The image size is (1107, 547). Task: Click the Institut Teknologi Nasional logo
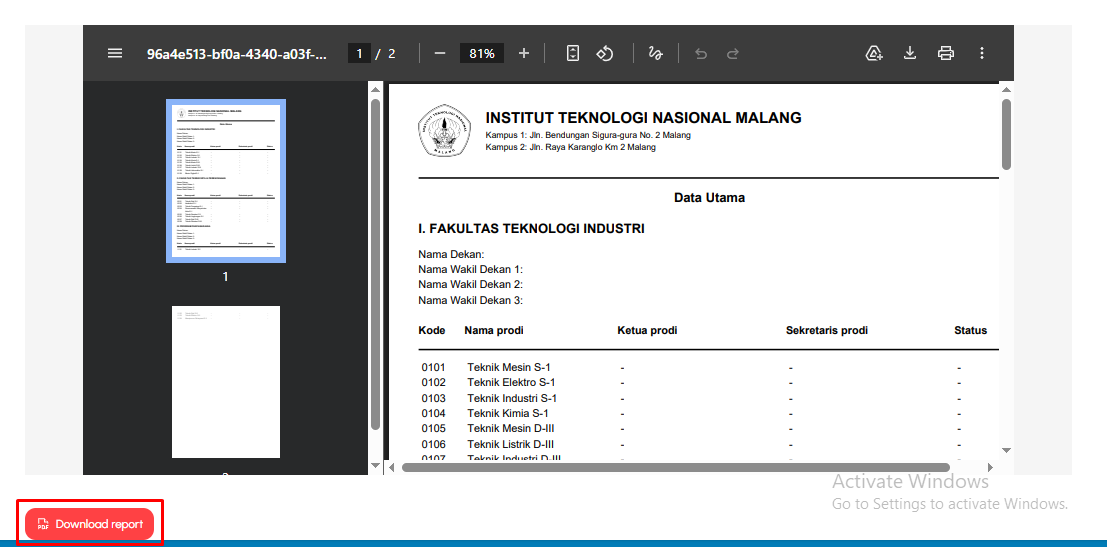(x=444, y=132)
